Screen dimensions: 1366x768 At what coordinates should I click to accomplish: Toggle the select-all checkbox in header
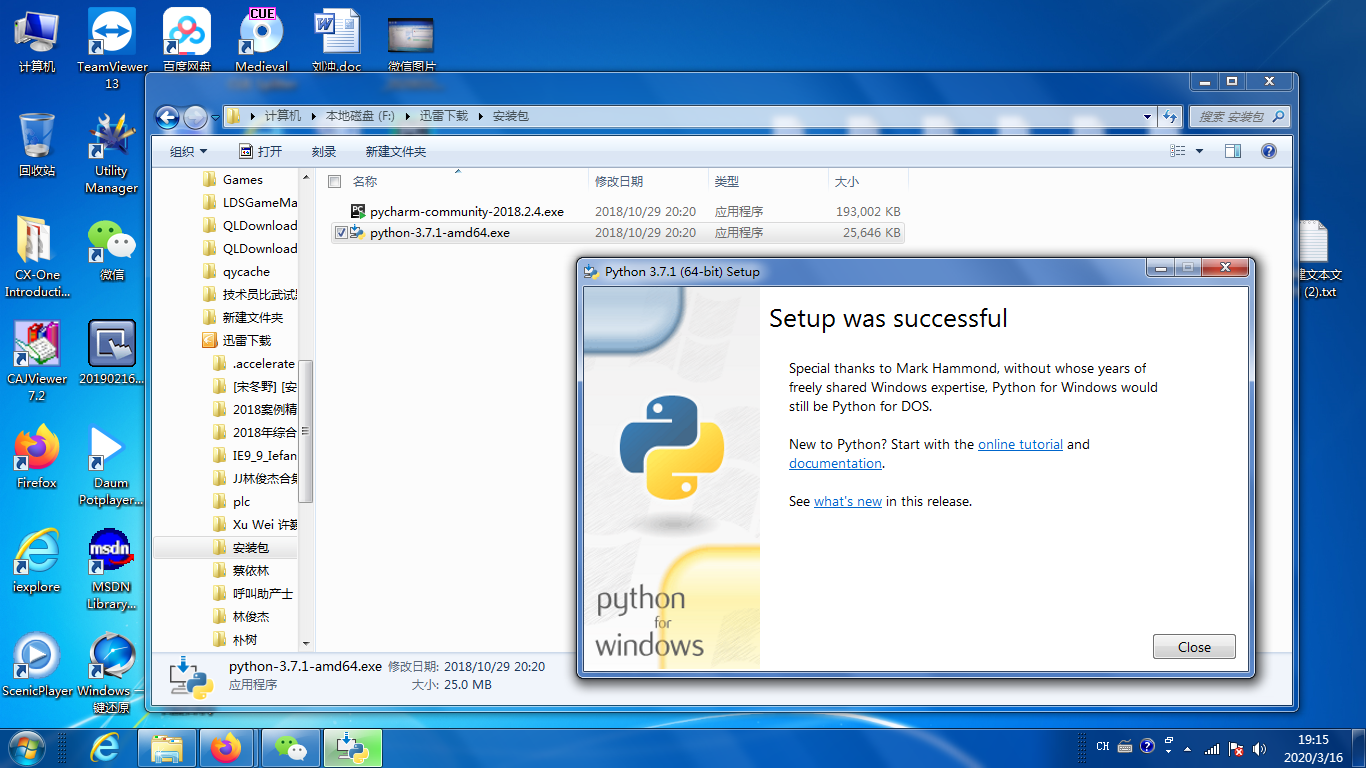pyautogui.click(x=335, y=181)
